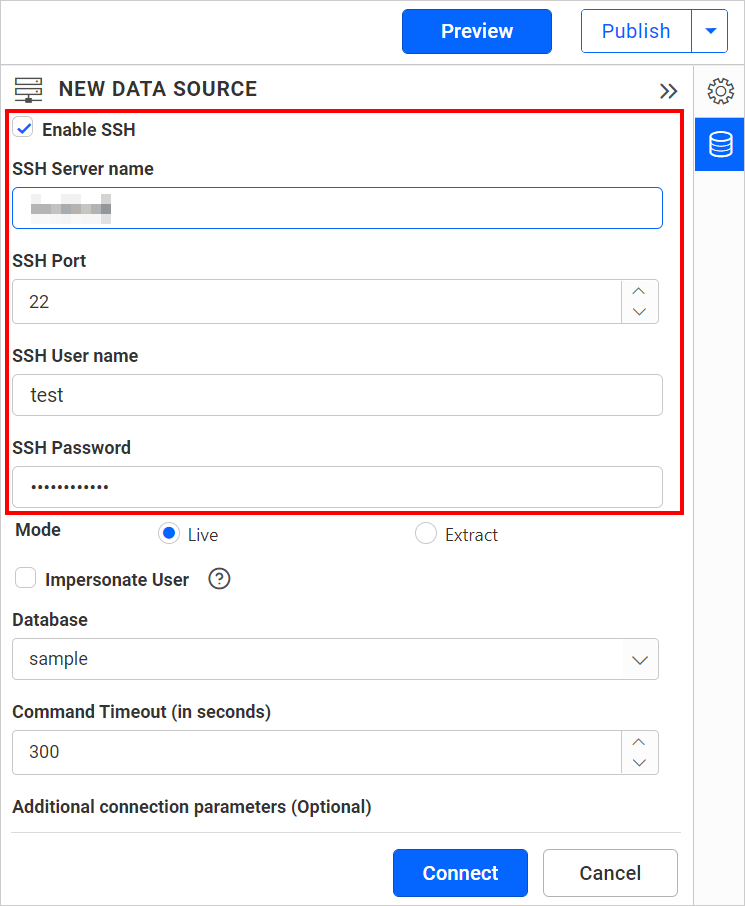This screenshot has height=906, width=745.
Task: Open the settings gear panel
Action: coord(719,91)
